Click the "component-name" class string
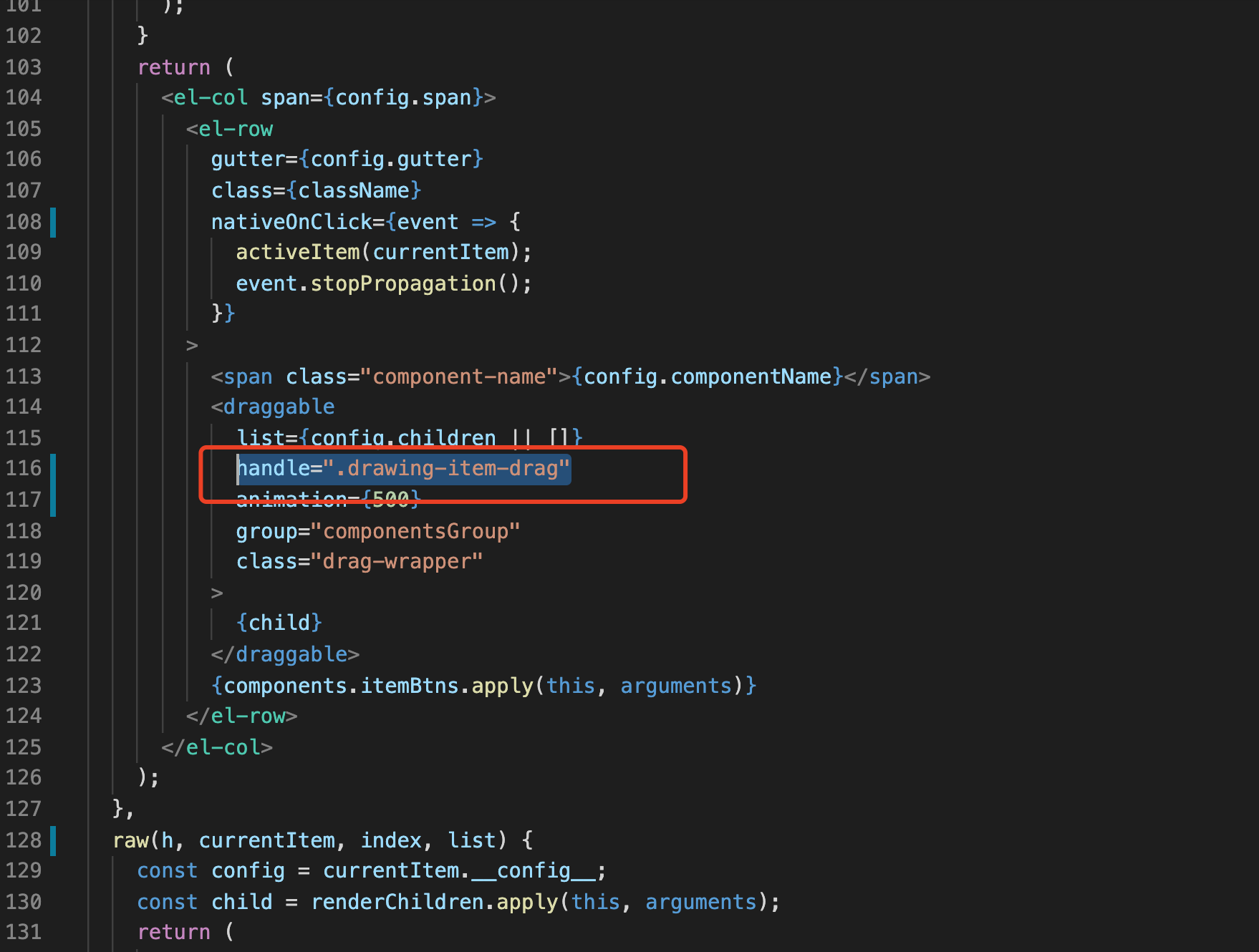 [x=459, y=377]
